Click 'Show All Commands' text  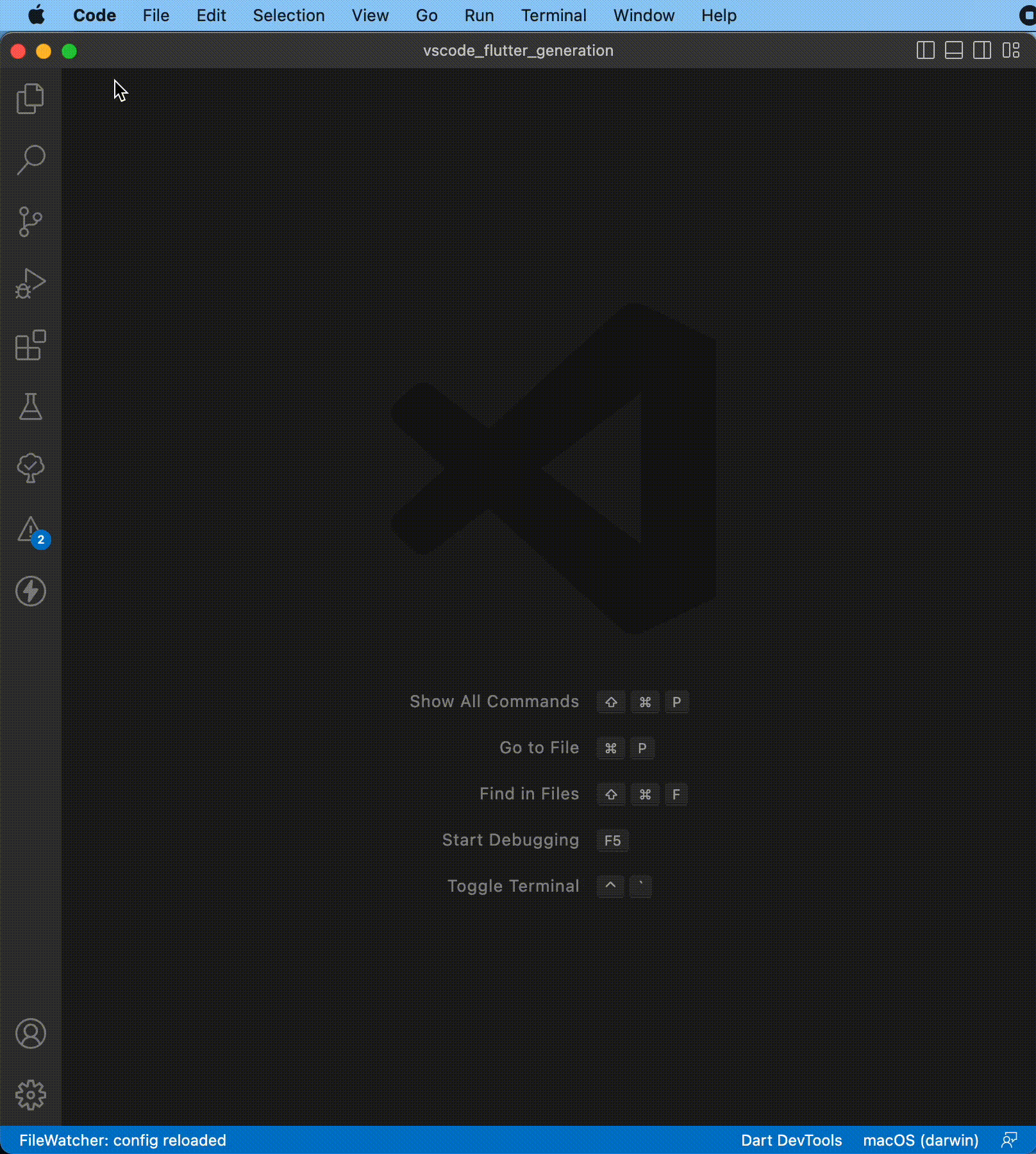point(494,701)
